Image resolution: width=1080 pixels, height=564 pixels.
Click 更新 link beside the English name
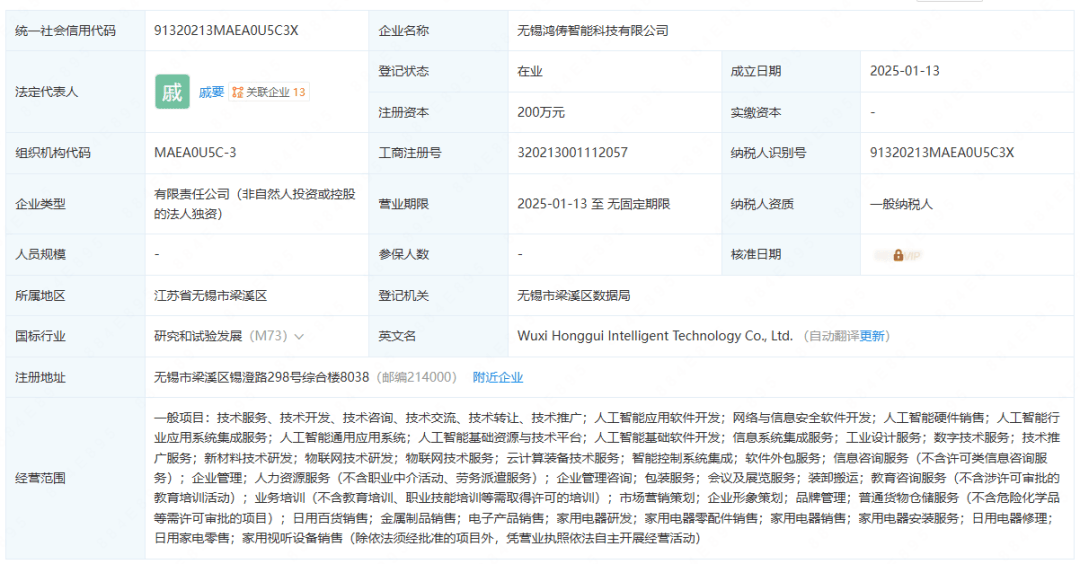[872, 336]
